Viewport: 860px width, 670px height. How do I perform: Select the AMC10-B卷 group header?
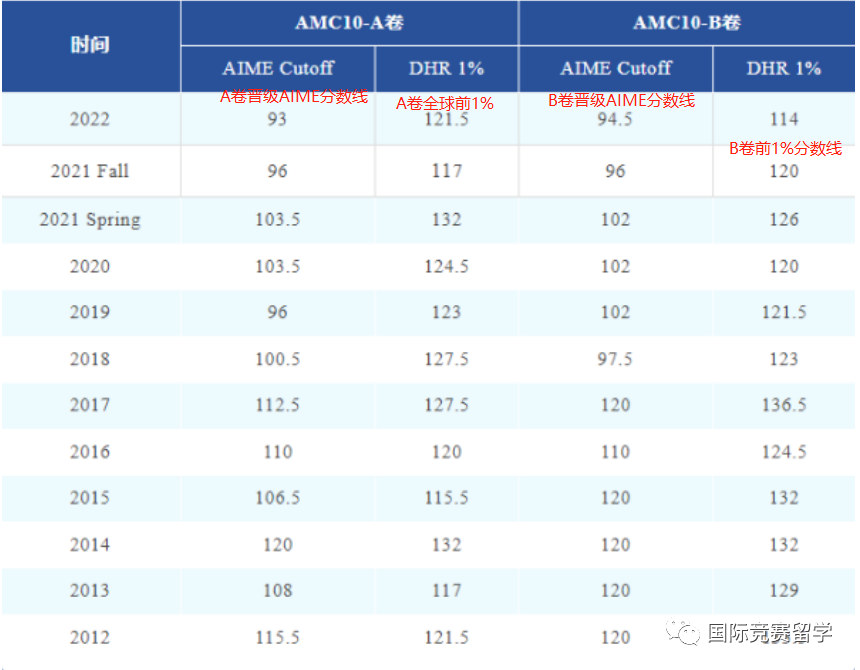click(687, 22)
